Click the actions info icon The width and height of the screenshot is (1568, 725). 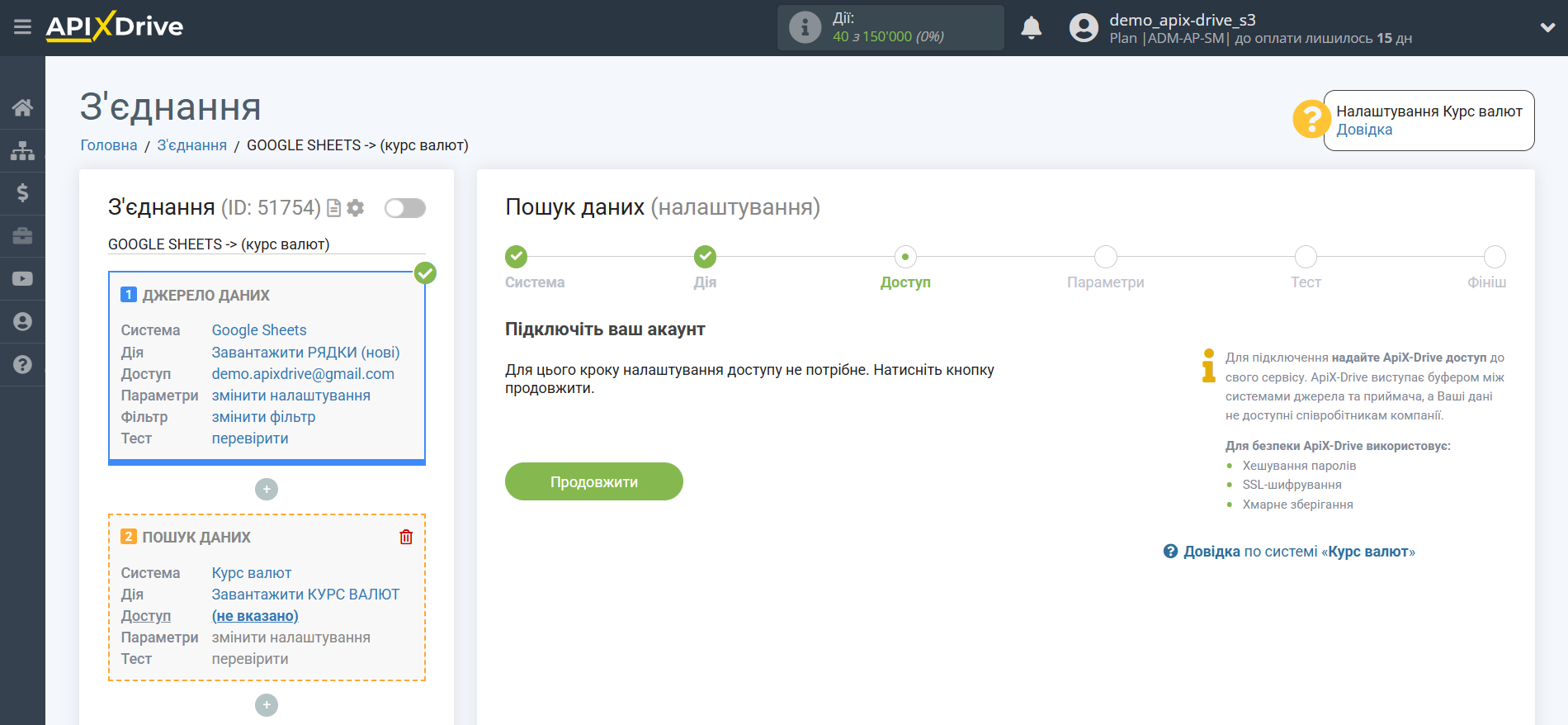pos(805,28)
